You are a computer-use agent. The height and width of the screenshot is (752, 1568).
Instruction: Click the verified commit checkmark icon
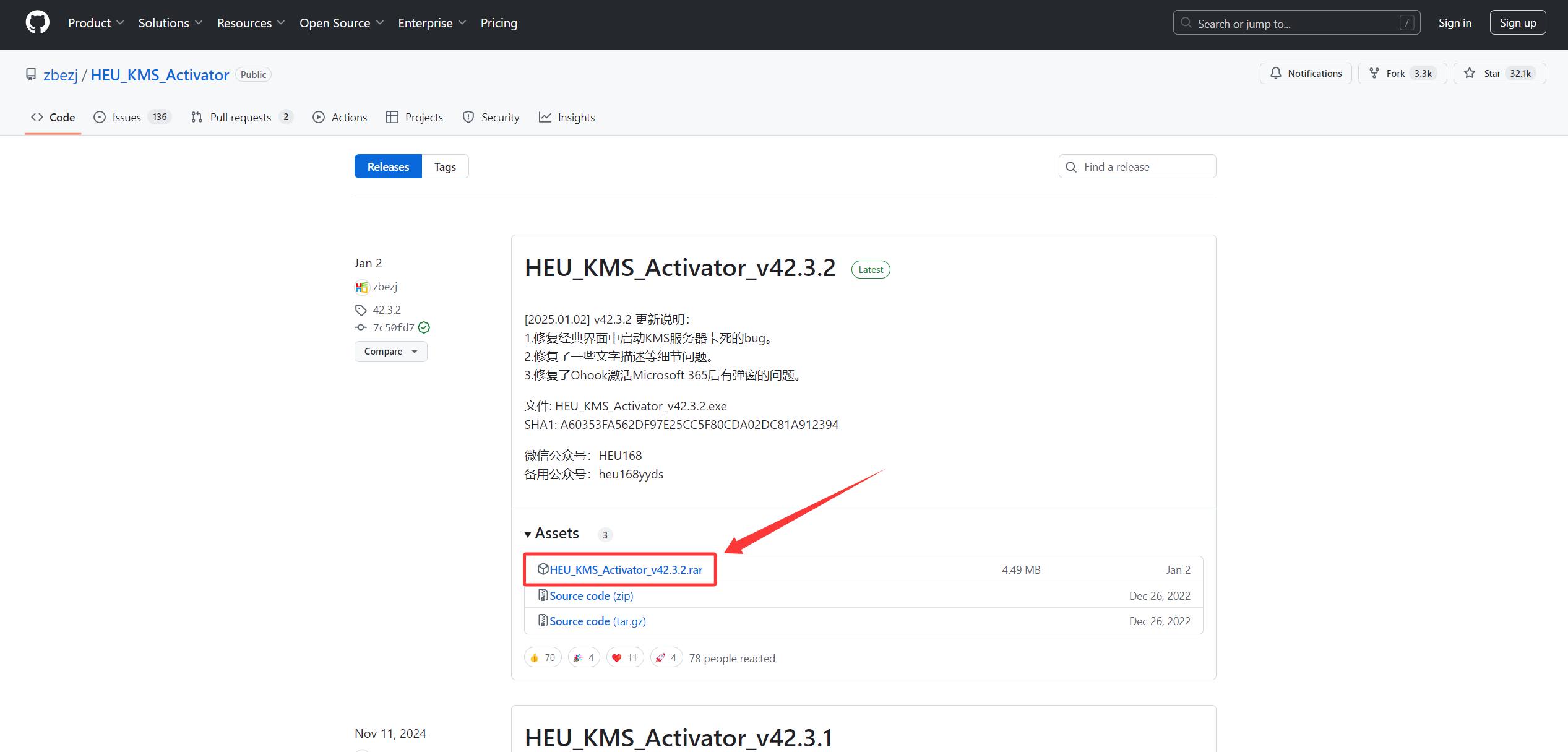pyautogui.click(x=424, y=327)
